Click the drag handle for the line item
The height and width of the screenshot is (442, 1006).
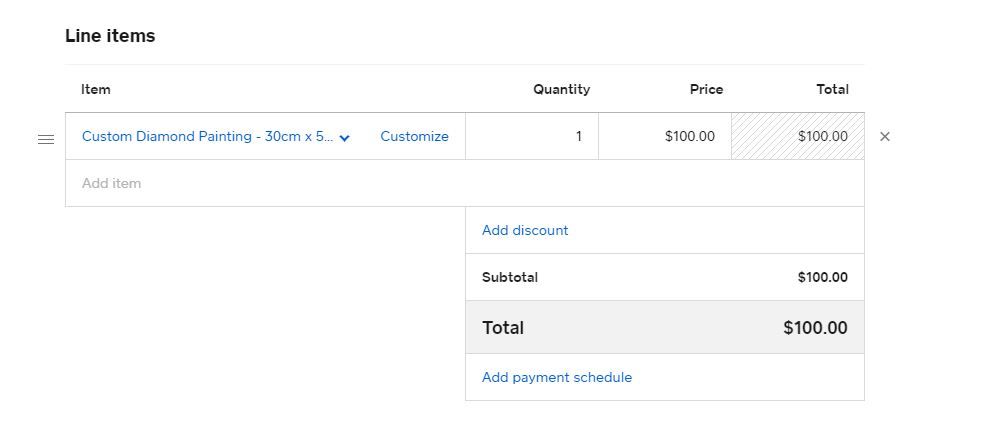[45, 138]
